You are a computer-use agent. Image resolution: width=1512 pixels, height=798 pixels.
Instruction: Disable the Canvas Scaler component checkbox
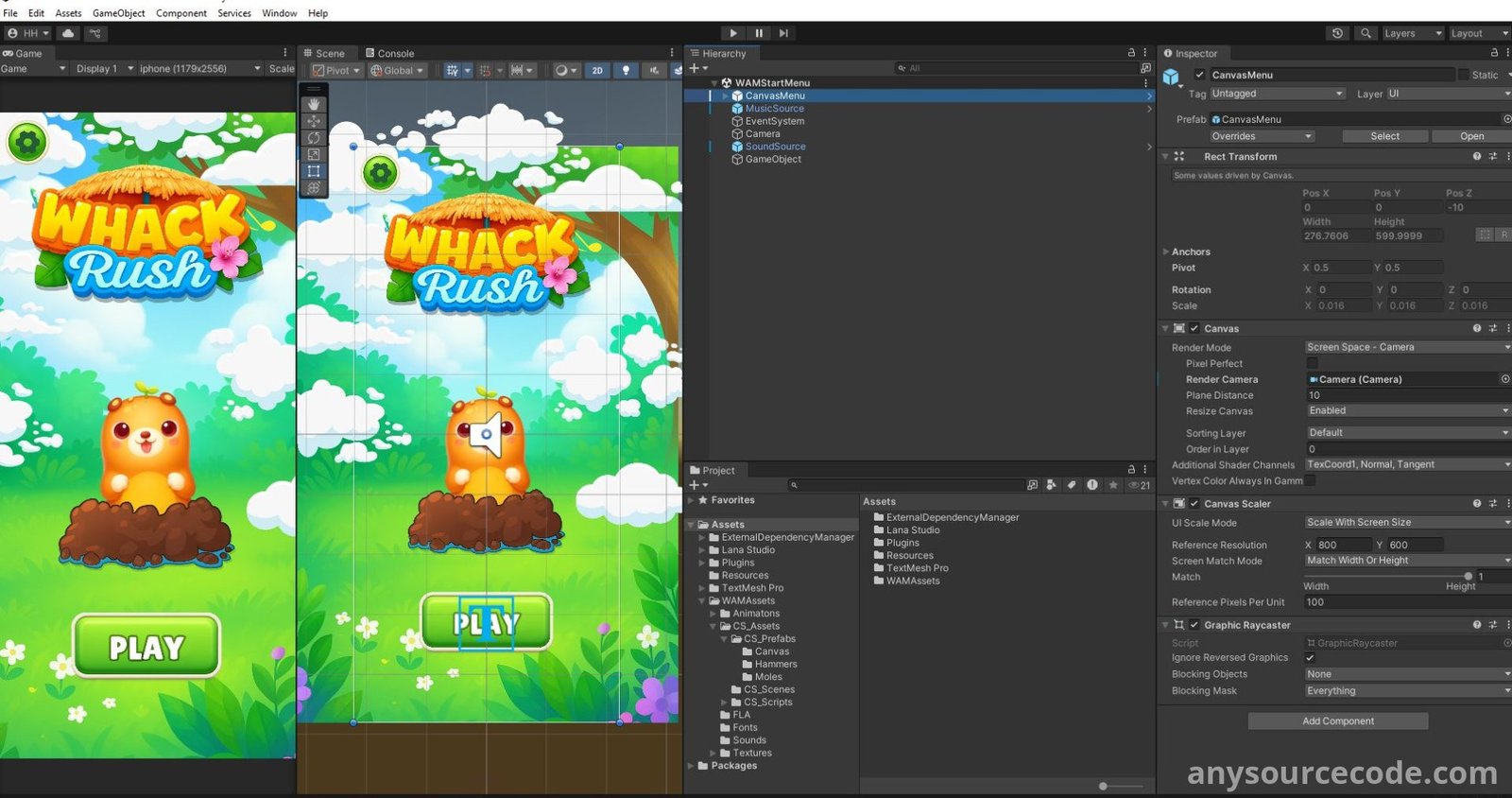pyautogui.click(x=1194, y=504)
